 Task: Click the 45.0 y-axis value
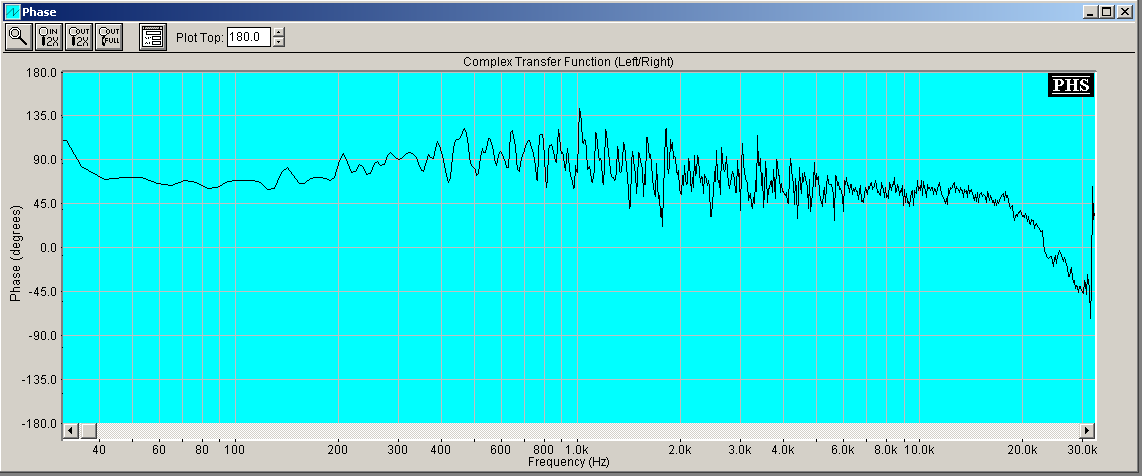pyautogui.click(x=45, y=204)
